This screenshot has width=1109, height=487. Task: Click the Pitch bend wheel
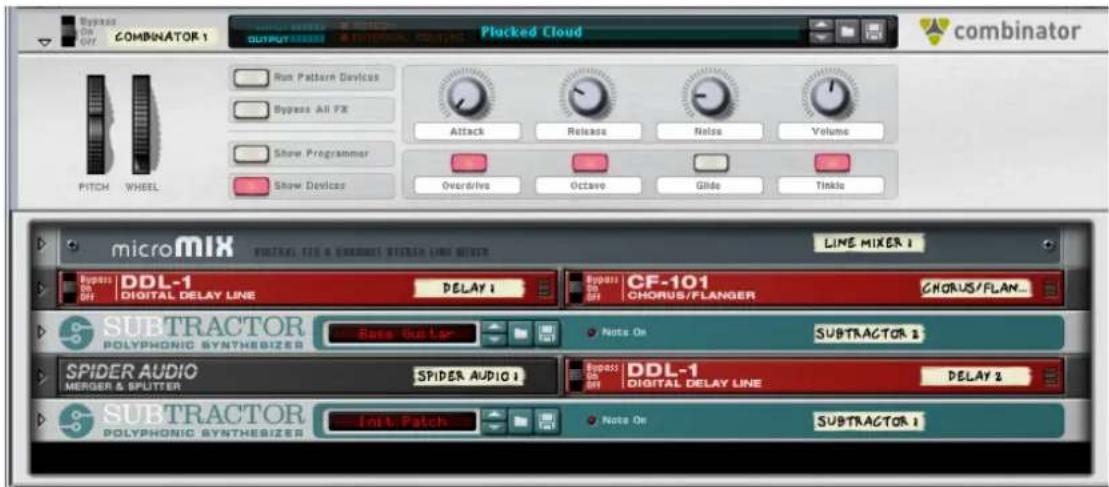tap(95, 125)
